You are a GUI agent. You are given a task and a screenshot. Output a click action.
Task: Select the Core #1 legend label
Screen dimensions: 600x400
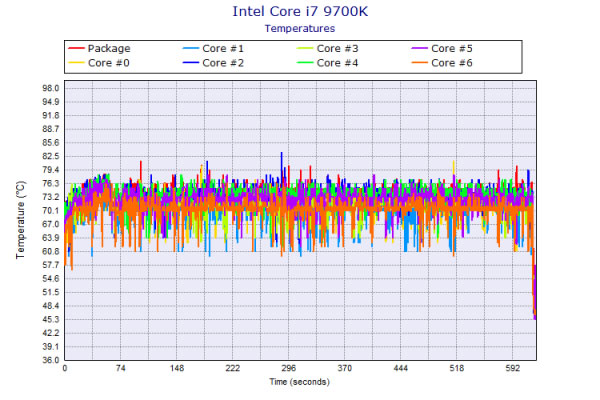click(x=223, y=49)
